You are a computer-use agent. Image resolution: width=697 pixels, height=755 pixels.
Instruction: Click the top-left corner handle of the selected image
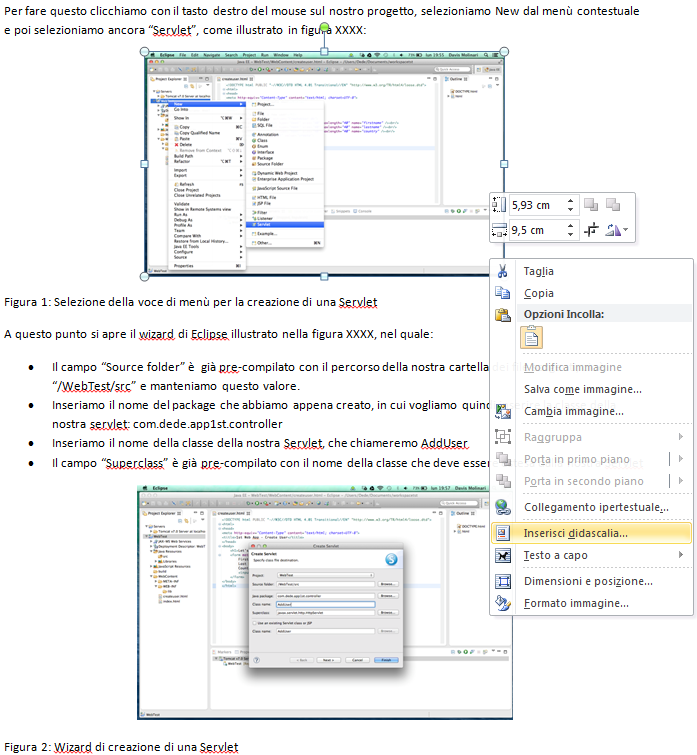tap(144, 52)
